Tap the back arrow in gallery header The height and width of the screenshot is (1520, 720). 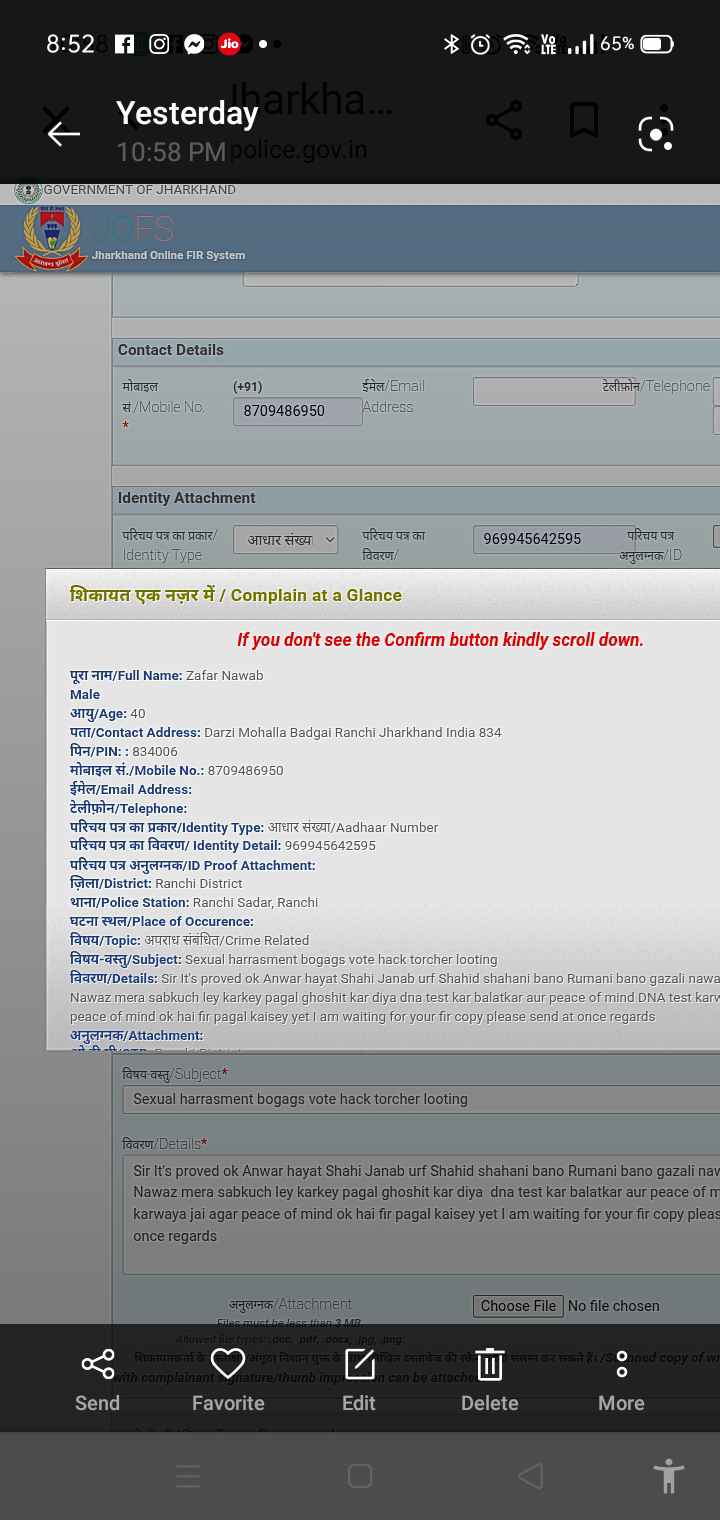pyautogui.click(x=63, y=133)
